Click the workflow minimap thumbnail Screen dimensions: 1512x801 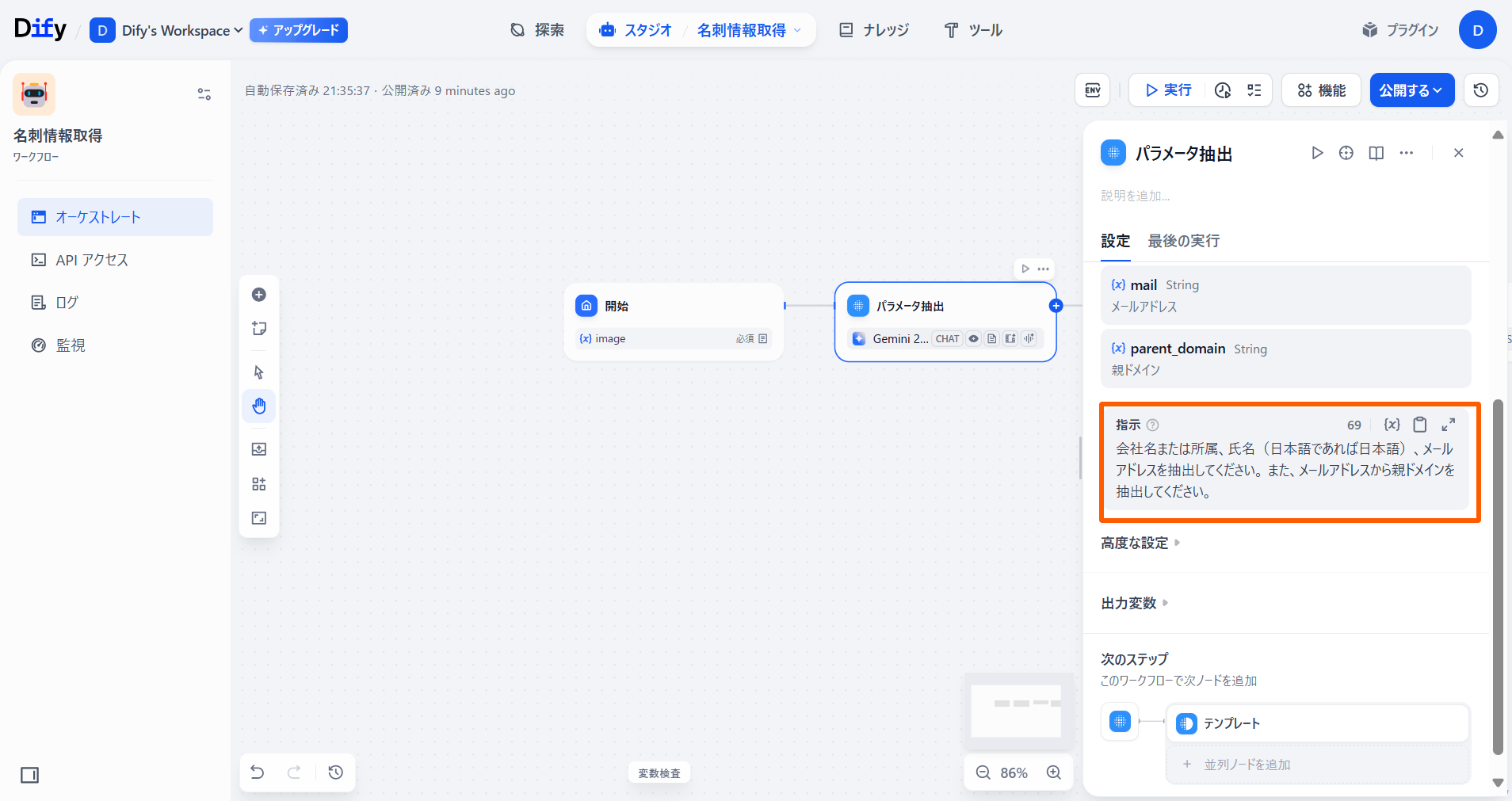pyautogui.click(x=1016, y=711)
